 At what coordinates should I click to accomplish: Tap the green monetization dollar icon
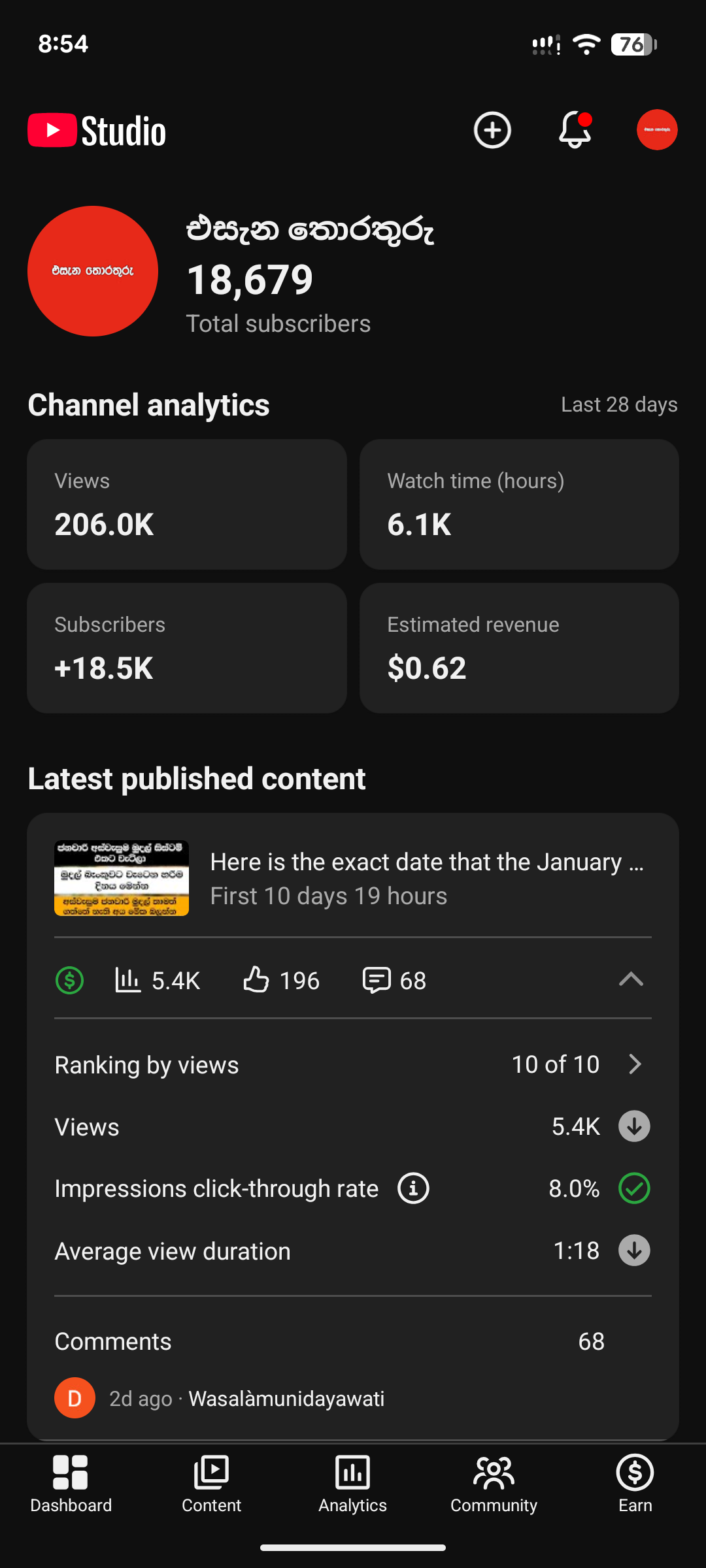click(x=70, y=981)
